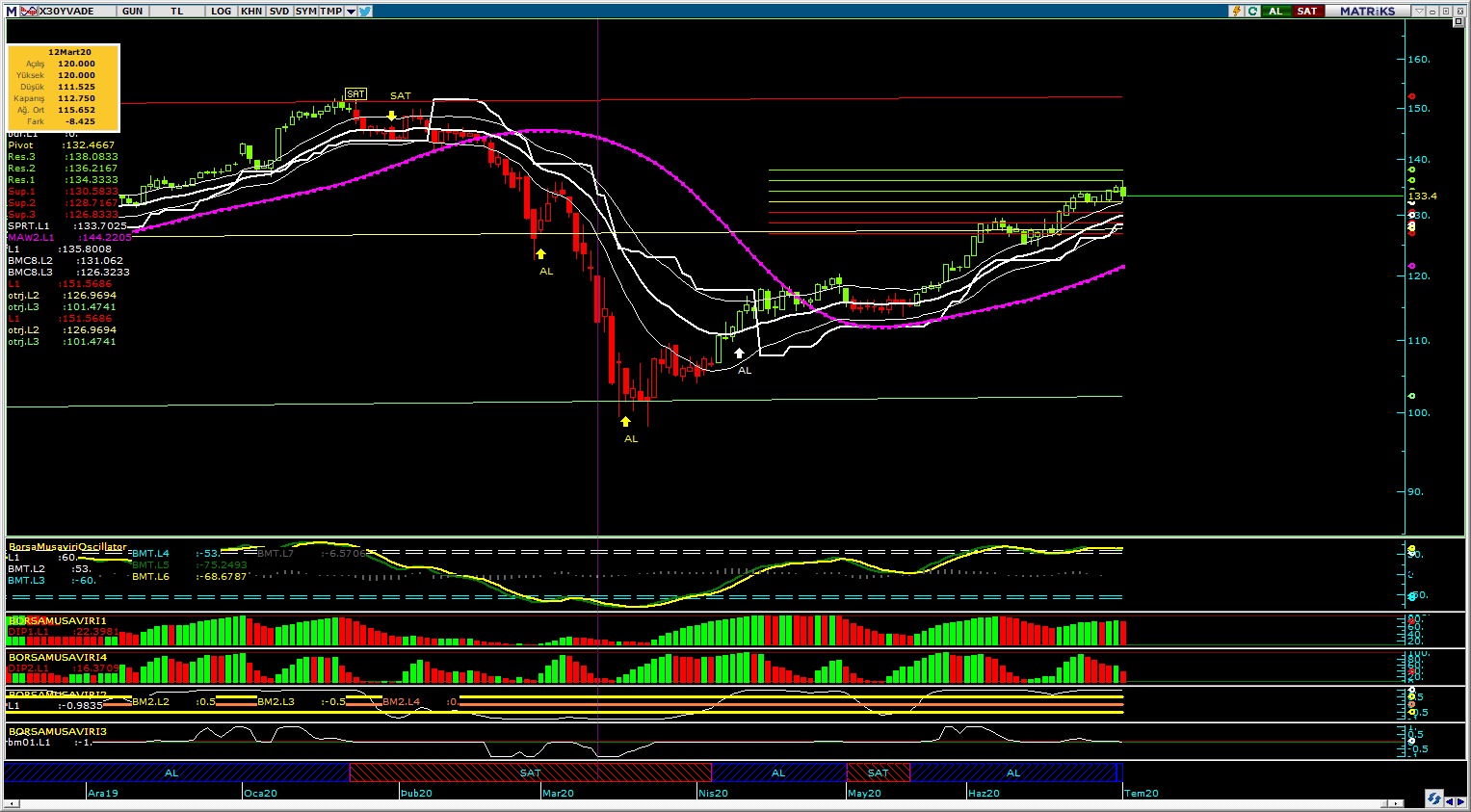Toggle the SVD option in toolbar
This screenshot has width=1471, height=812.
278,11
